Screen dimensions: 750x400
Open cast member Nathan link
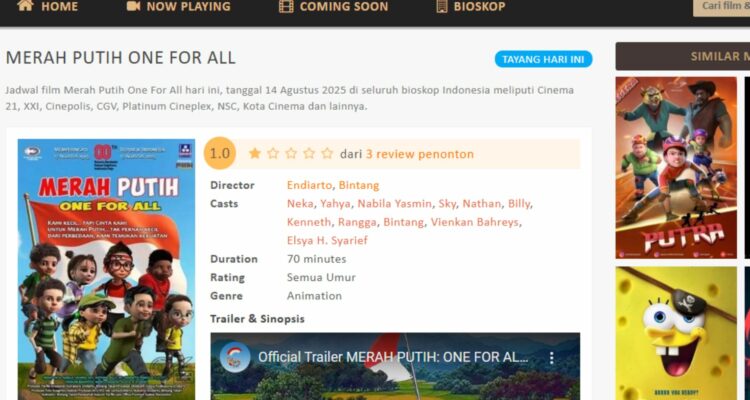(482, 204)
